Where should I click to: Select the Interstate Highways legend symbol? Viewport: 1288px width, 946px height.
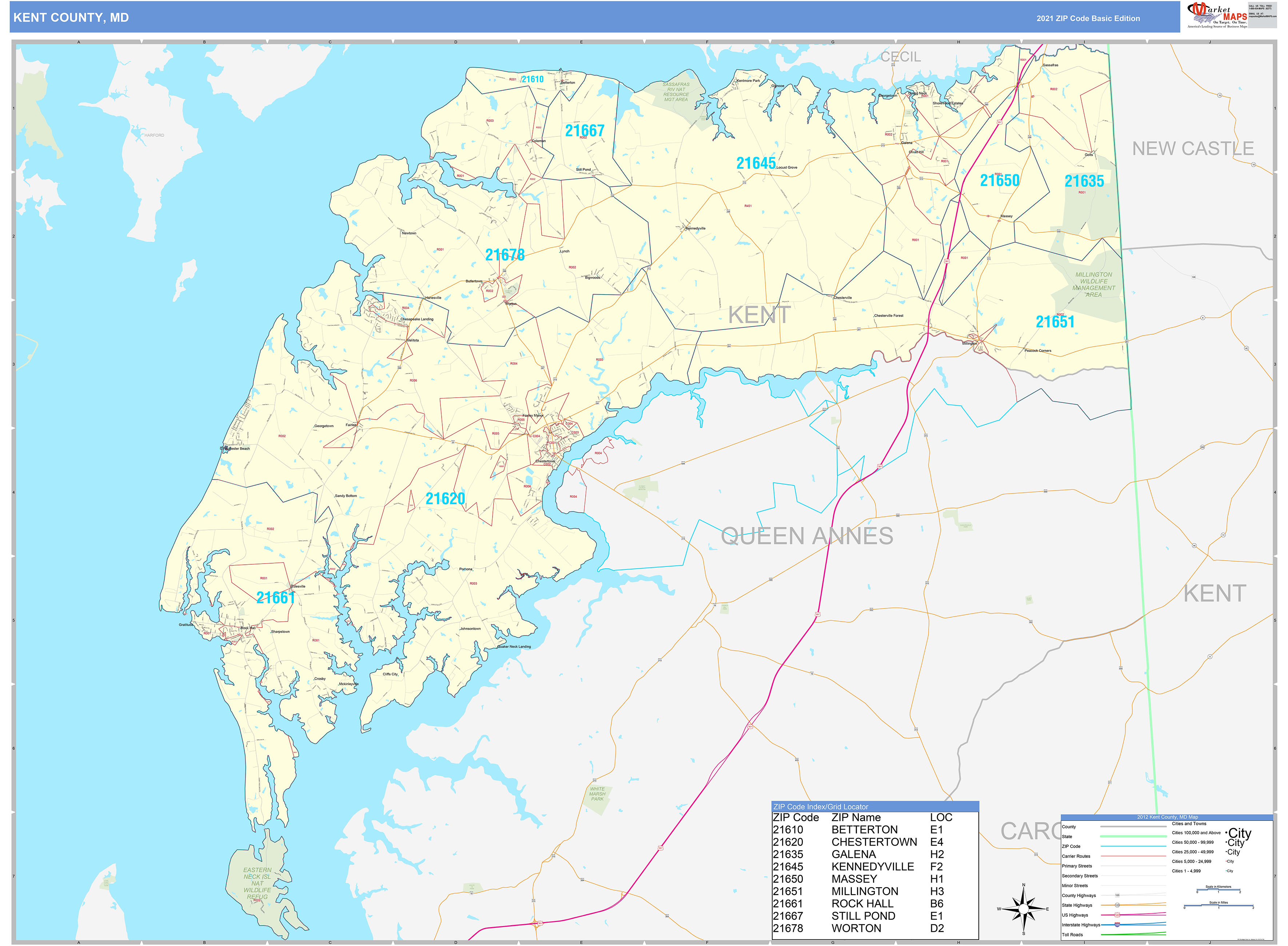pyautogui.click(x=1117, y=925)
